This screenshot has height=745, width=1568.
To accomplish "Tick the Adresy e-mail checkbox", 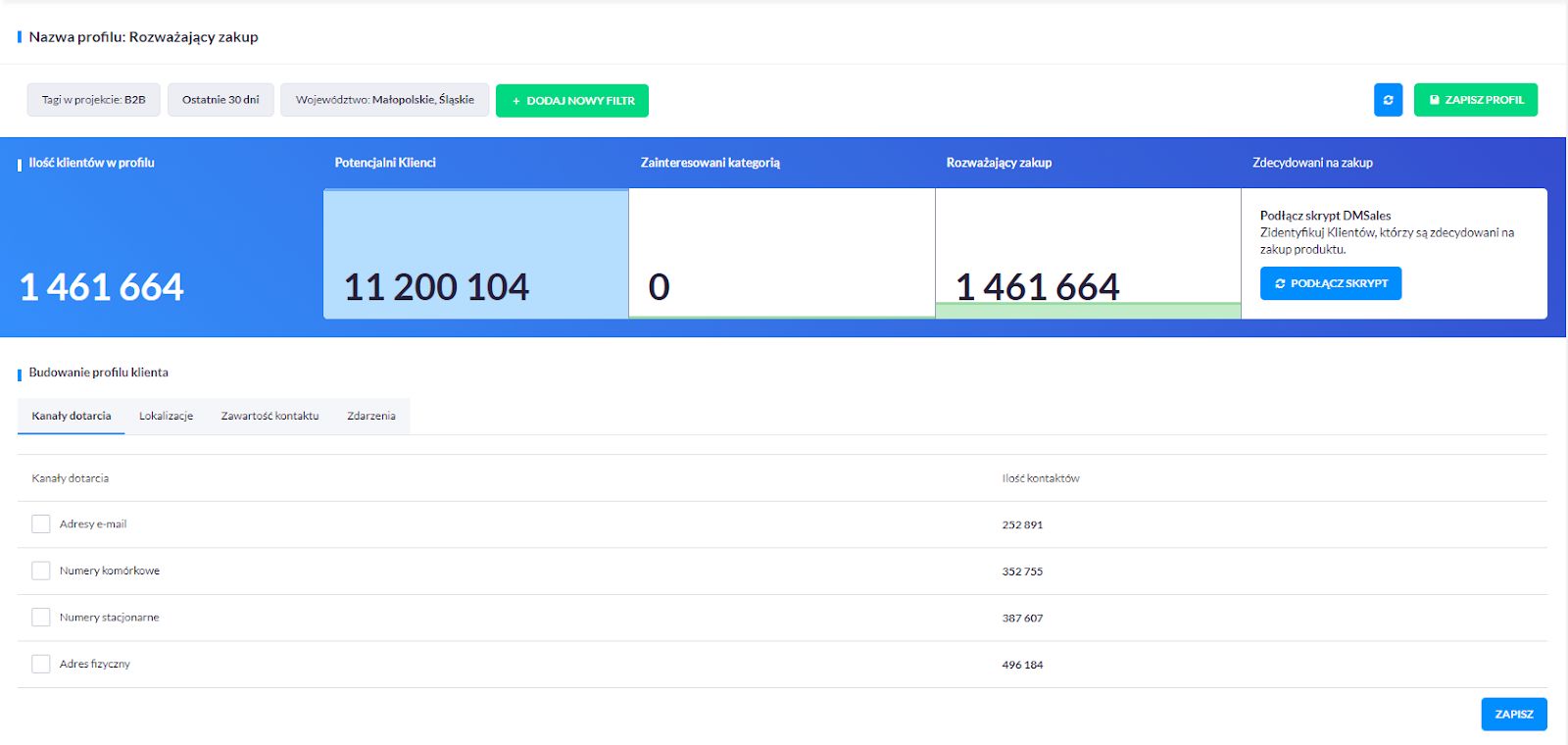I will click(x=41, y=524).
